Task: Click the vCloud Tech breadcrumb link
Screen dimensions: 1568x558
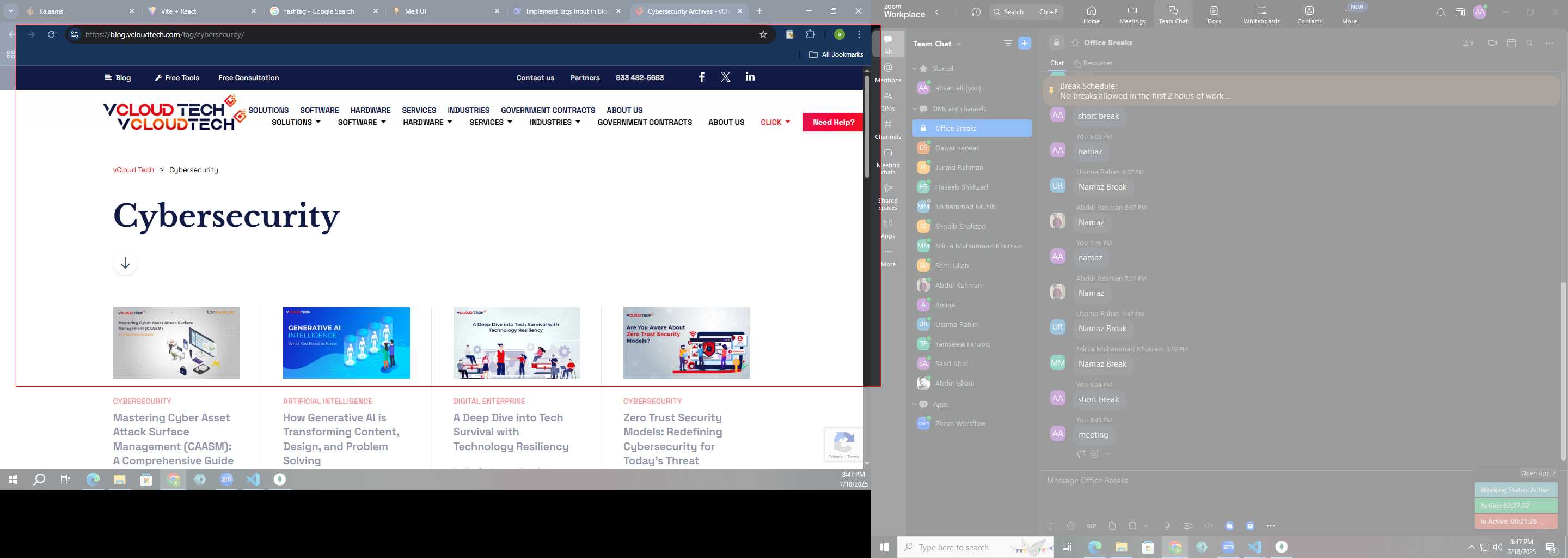Action: (x=133, y=170)
